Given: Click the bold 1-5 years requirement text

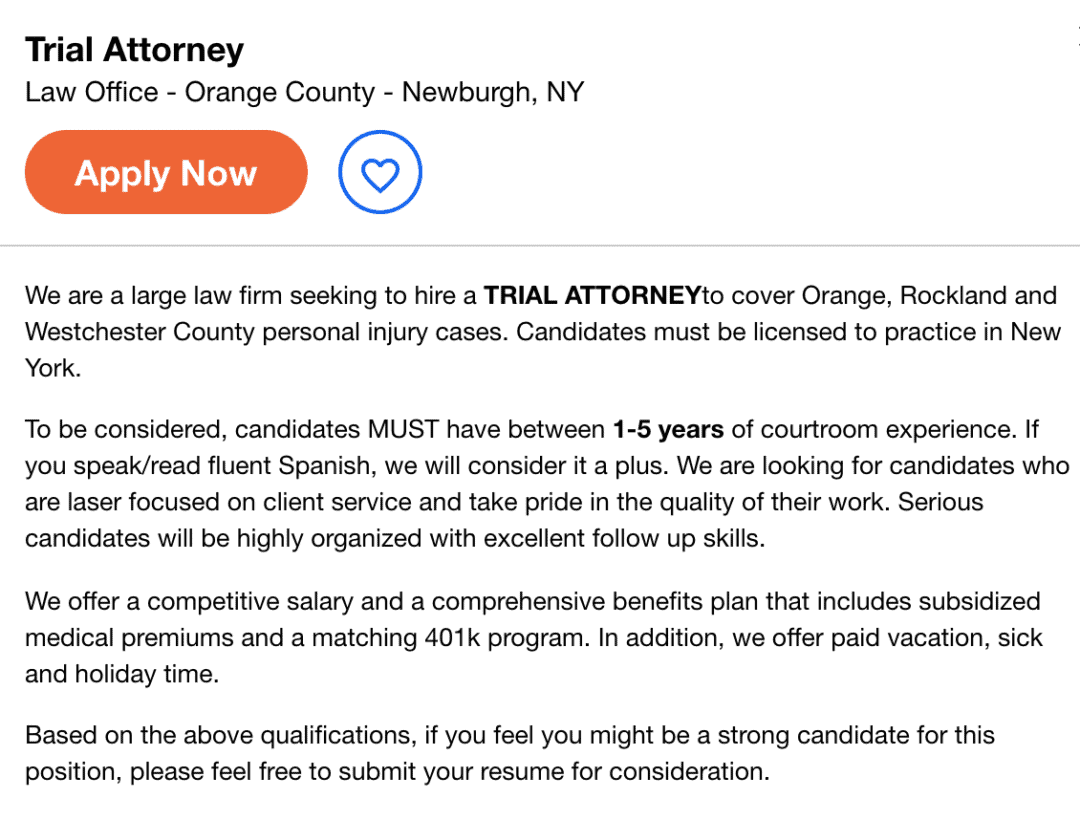Looking at the screenshot, I should click(667, 429).
